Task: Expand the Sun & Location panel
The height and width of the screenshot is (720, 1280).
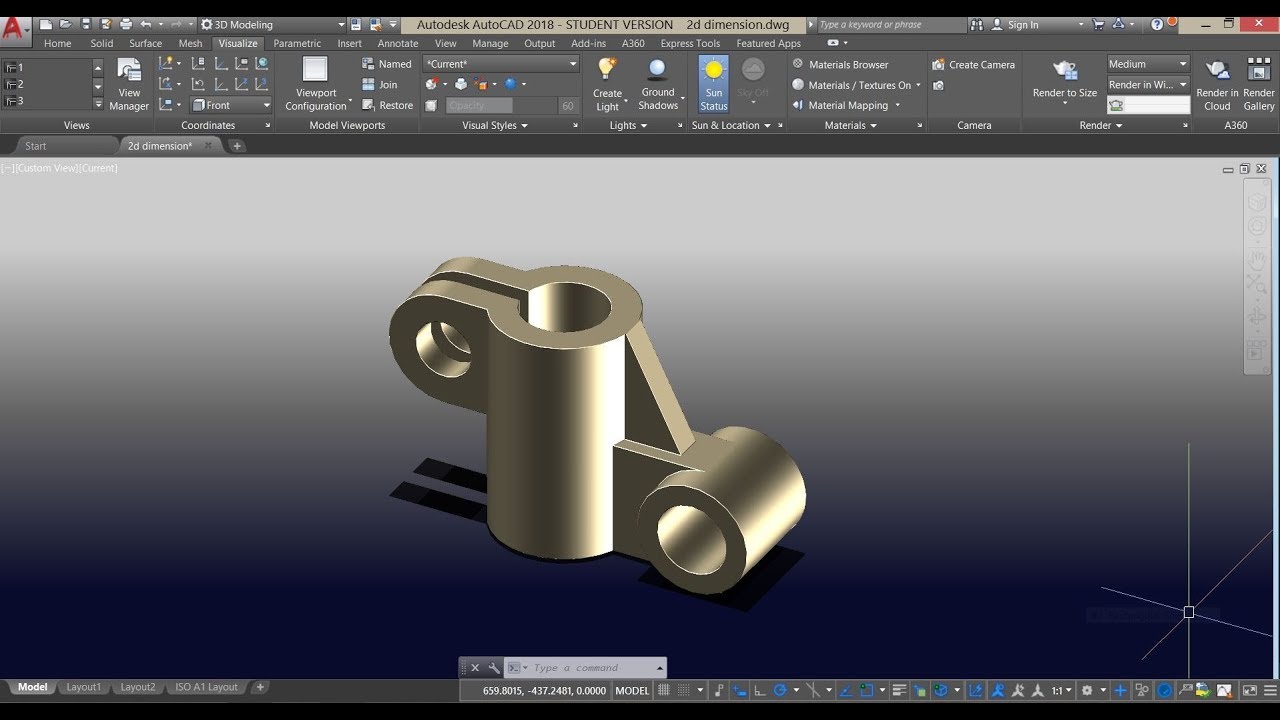Action: [732, 125]
